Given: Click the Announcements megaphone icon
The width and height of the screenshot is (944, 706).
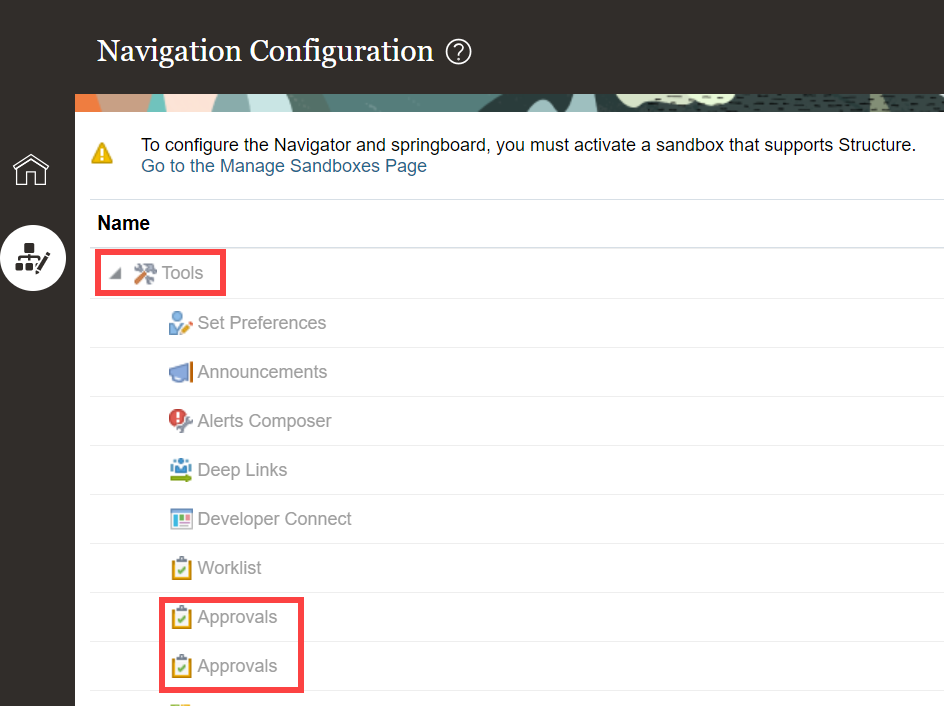Looking at the screenshot, I should (x=180, y=371).
